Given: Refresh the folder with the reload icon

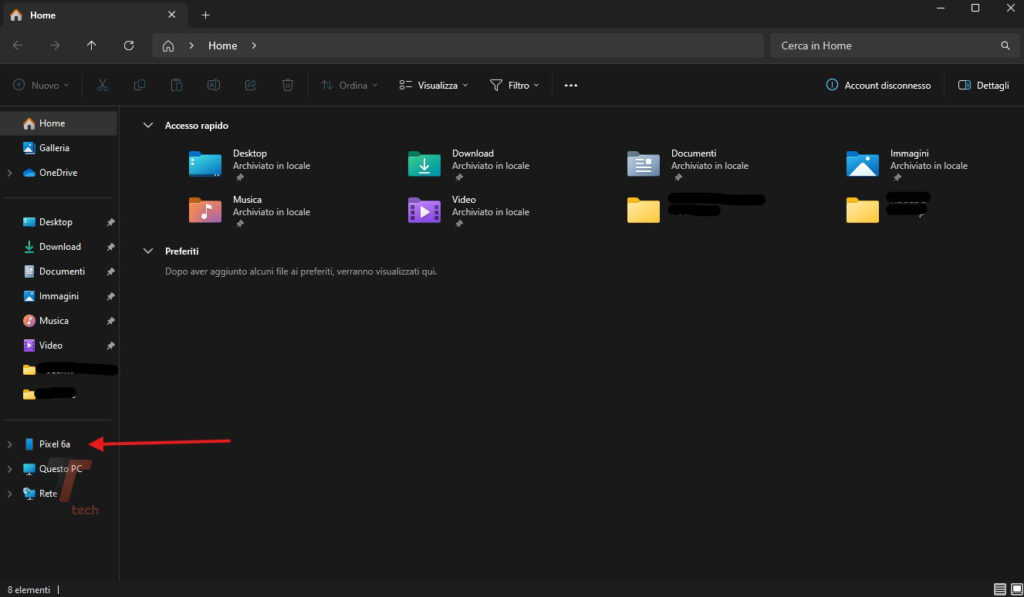Looking at the screenshot, I should [x=129, y=45].
